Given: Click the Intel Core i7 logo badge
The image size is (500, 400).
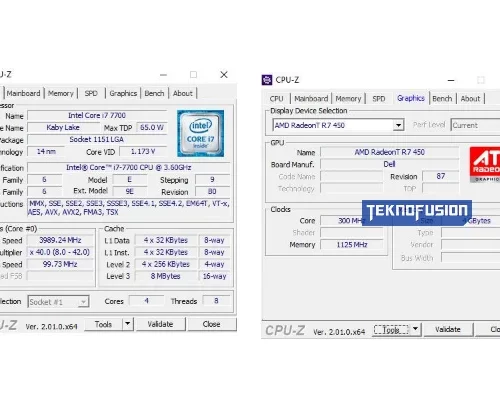Looking at the screenshot, I should [x=200, y=133].
